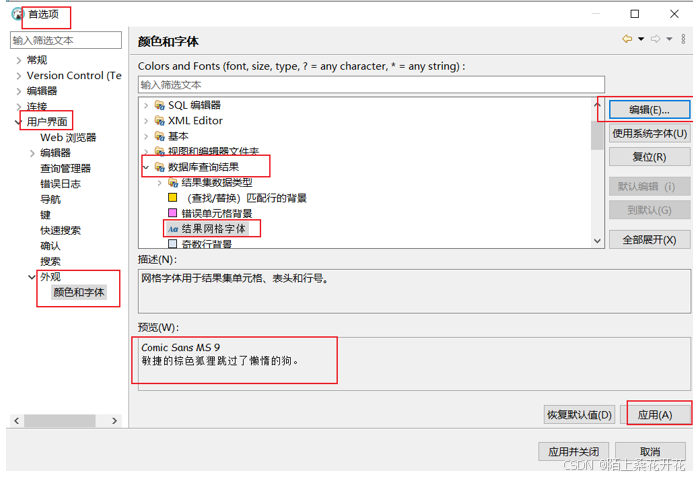Expand 编辑器 under 用户界面

32,153
